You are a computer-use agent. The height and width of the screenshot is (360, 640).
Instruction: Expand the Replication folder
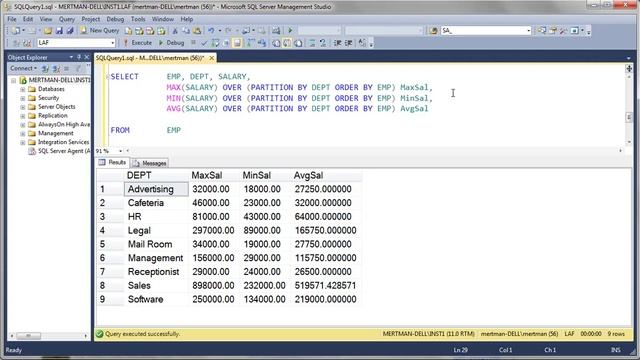point(23,116)
